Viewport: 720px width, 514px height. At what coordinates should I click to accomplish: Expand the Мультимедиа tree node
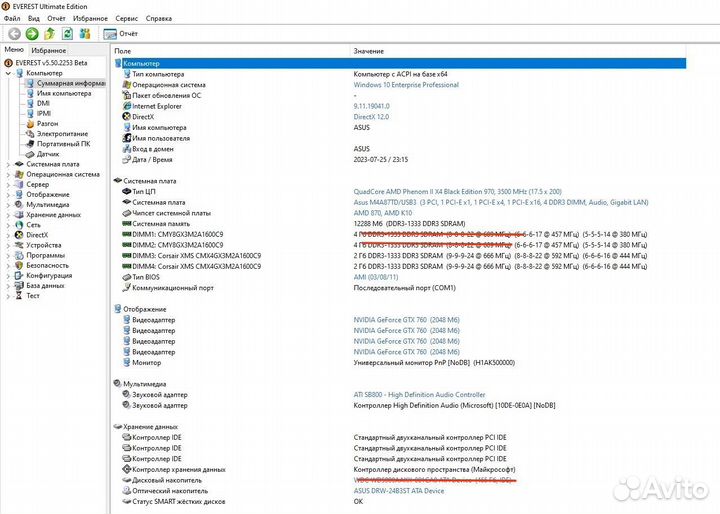(x=8, y=205)
